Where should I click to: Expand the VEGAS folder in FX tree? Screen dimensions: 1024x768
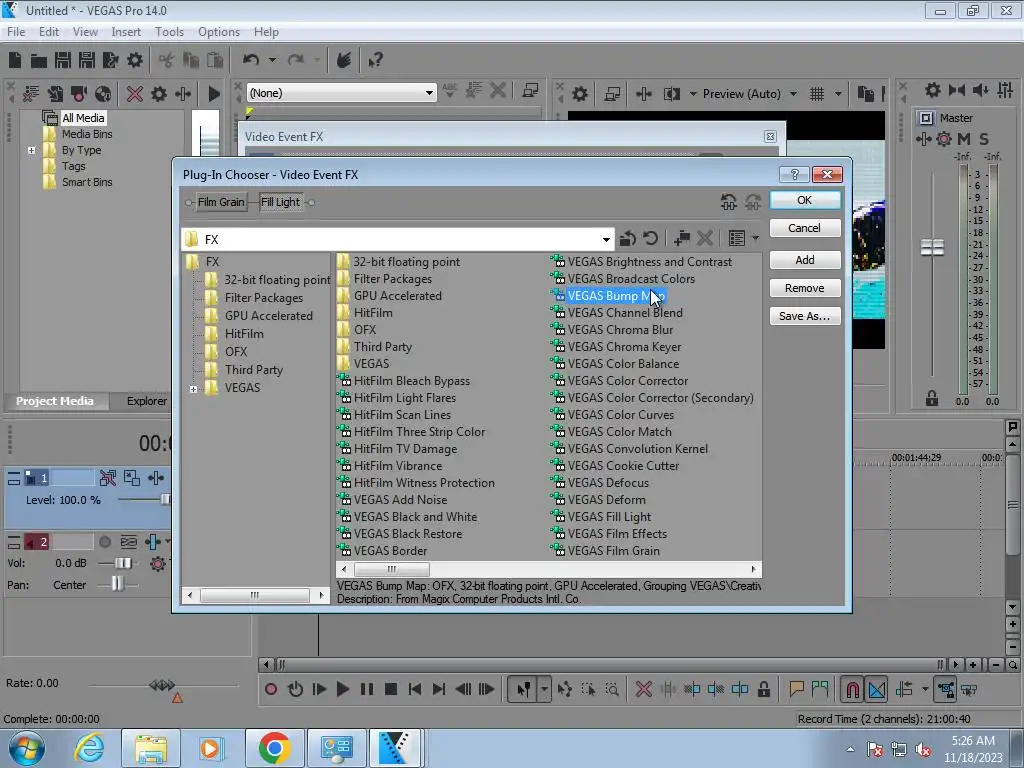193,389
